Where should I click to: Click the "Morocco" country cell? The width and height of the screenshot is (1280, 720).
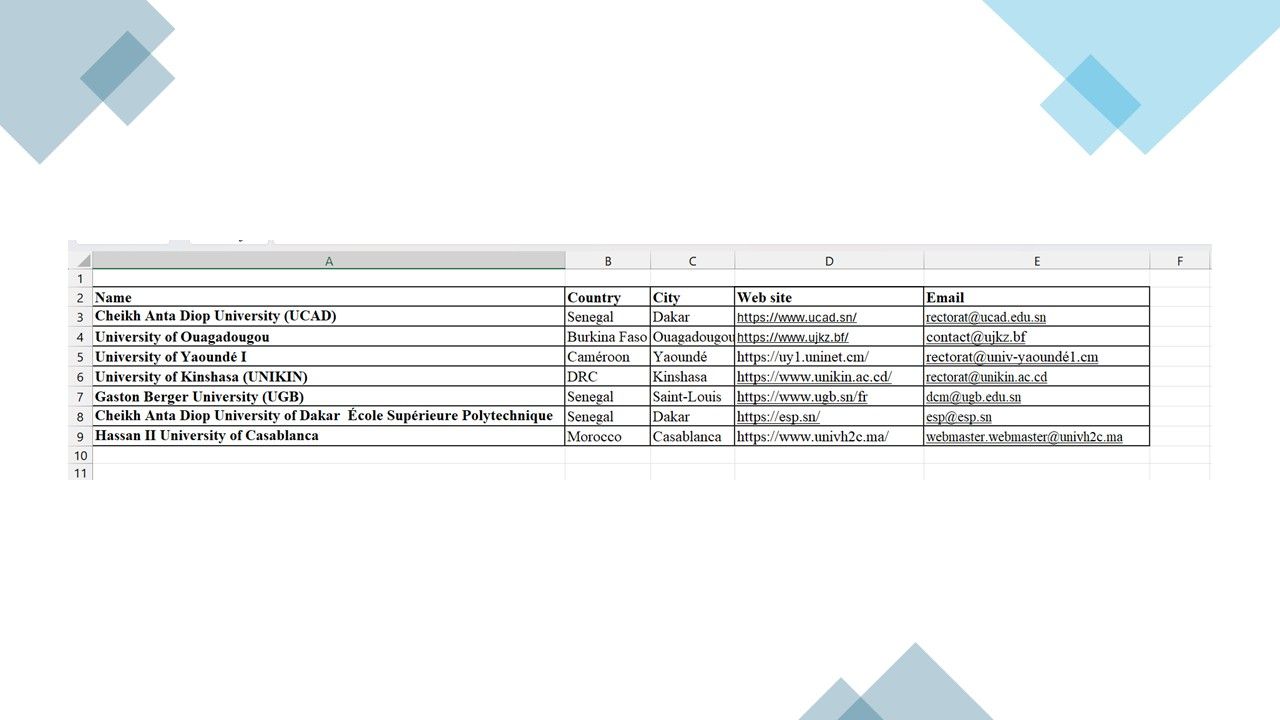(608, 436)
